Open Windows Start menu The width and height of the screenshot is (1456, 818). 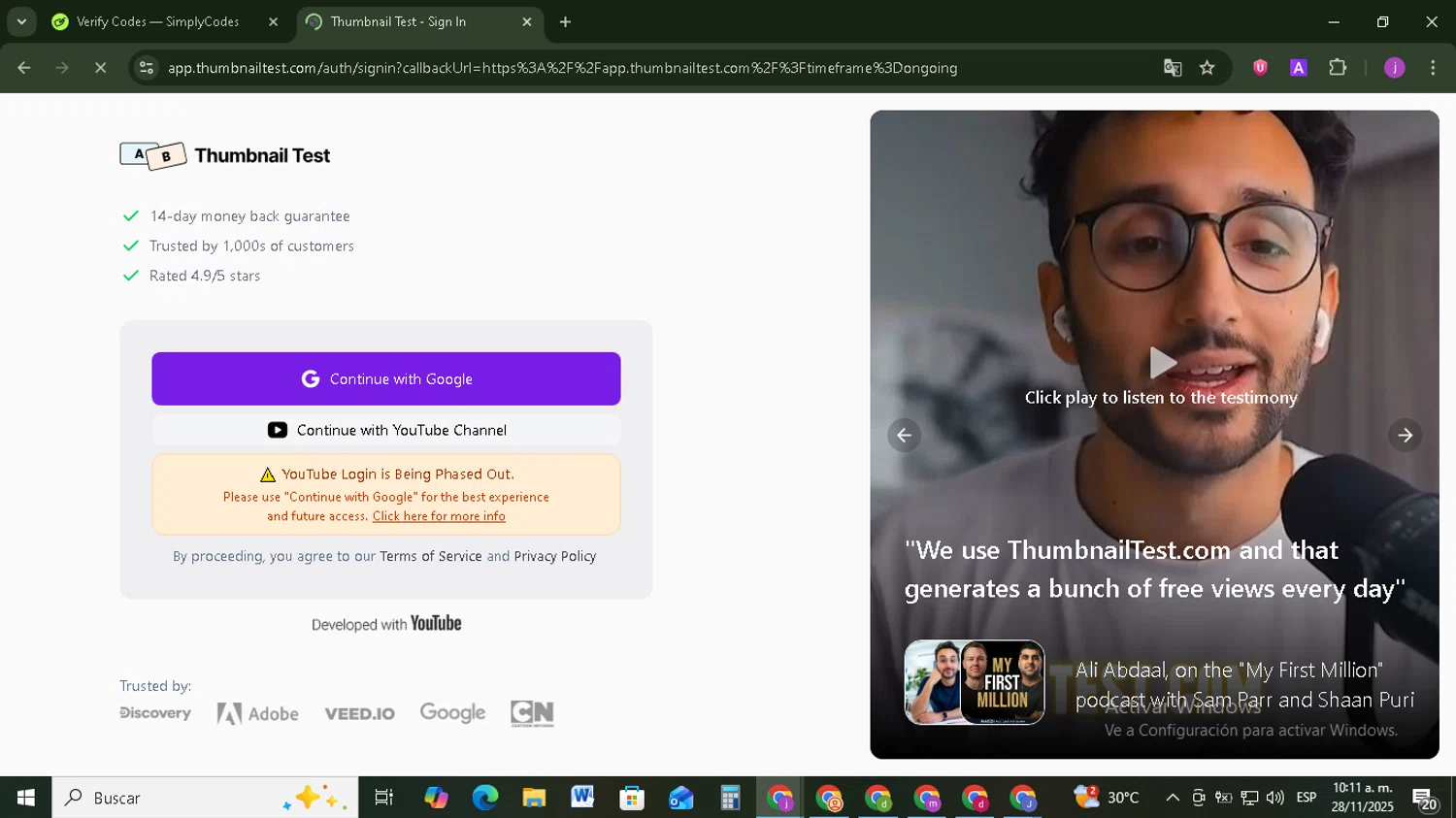[26, 798]
